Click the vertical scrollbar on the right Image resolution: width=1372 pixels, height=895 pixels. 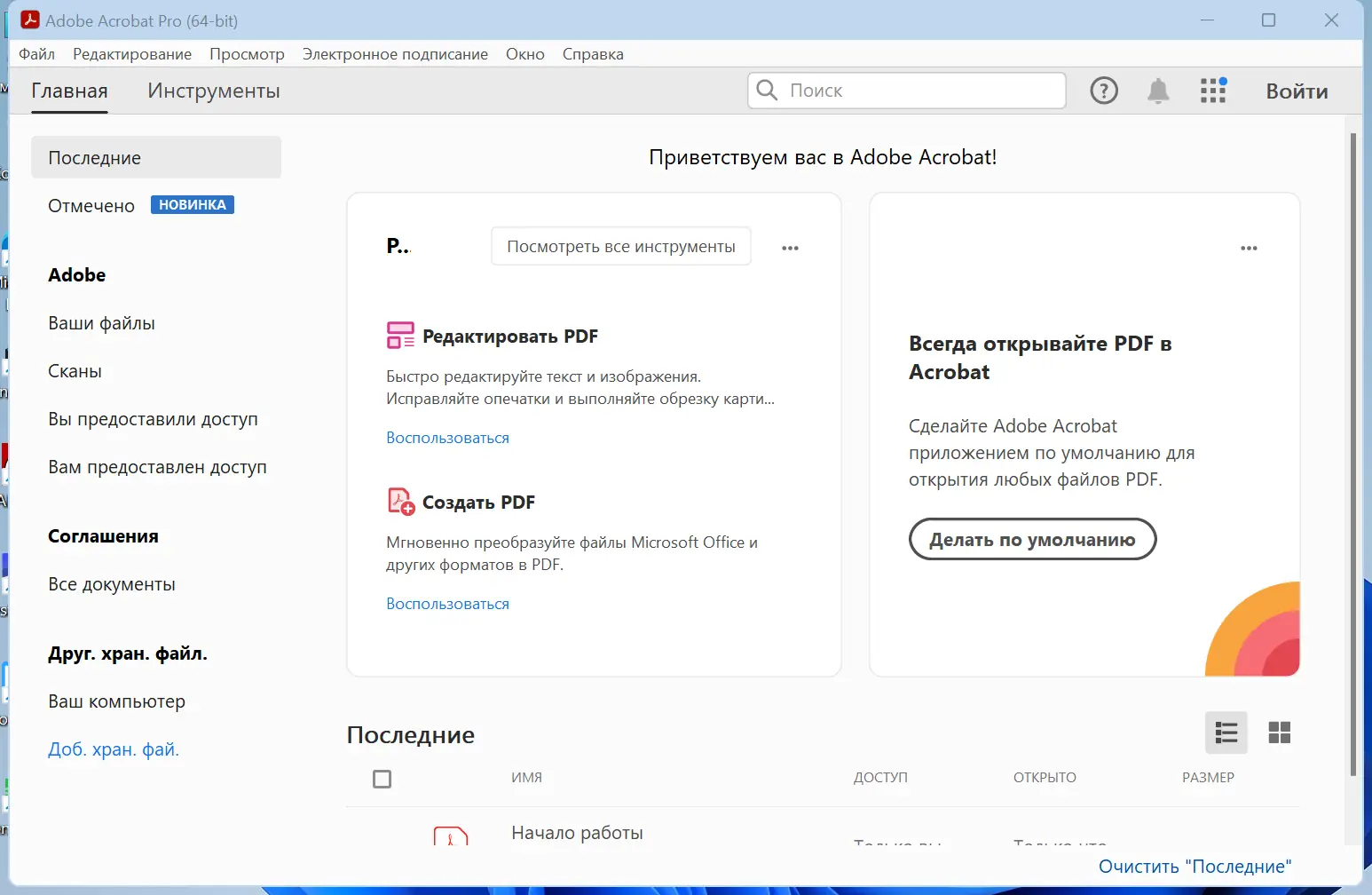click(1352, 455)
